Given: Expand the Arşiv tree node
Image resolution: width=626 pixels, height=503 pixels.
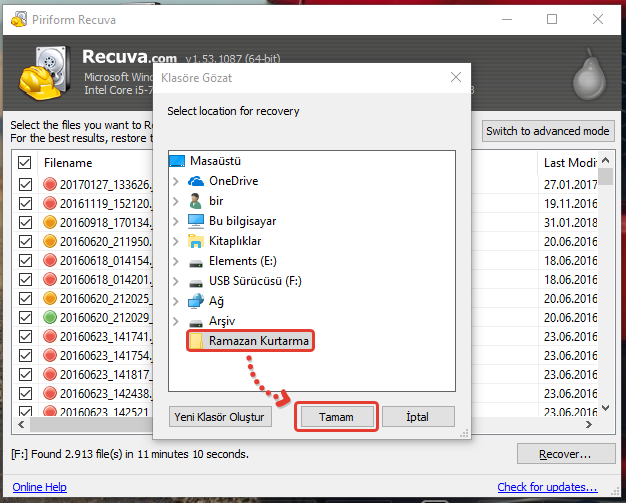Looking at the screenshot, I should (176, 321).
